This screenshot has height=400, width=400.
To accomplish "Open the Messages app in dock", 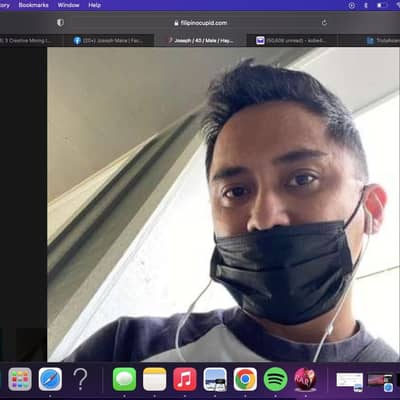I will (124, 379).
